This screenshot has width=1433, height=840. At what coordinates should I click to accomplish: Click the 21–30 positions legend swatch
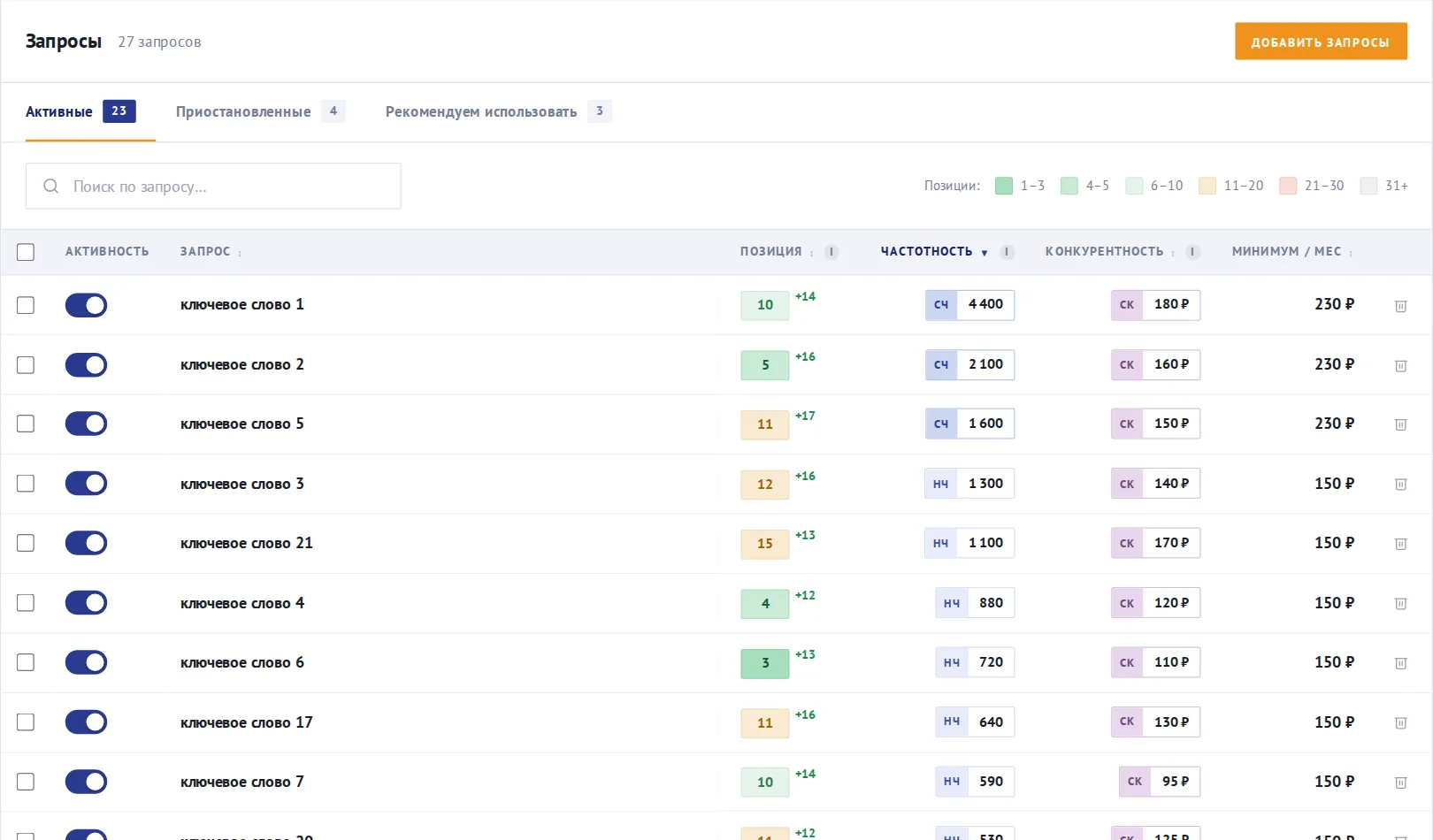(1288, 186)
